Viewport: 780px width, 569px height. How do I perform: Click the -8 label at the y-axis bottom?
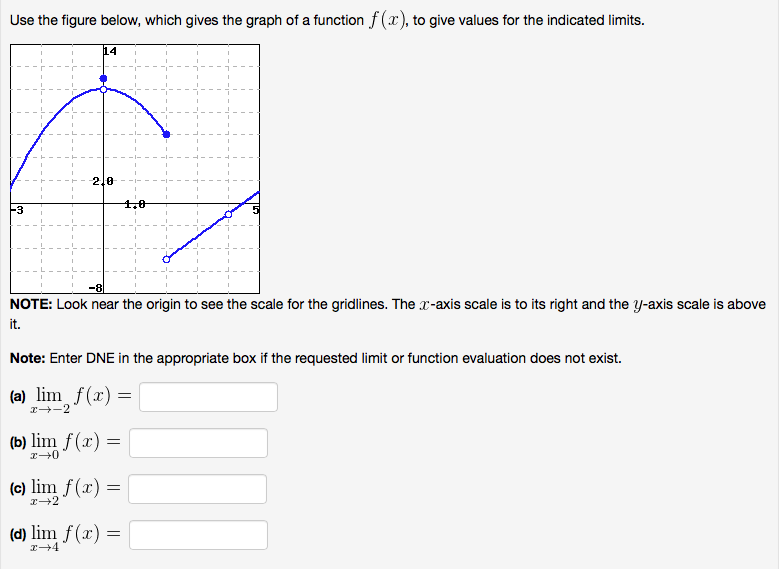96,288
